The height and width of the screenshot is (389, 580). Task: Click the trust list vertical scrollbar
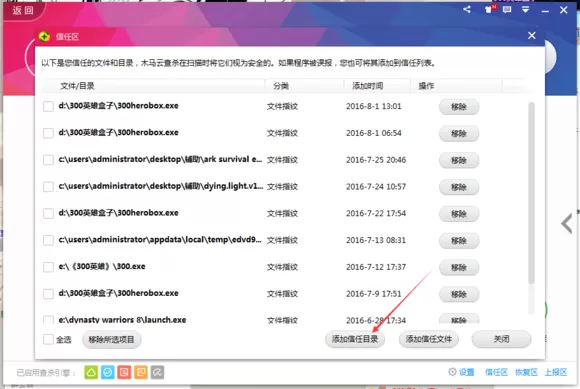click(x=532, y=193)
